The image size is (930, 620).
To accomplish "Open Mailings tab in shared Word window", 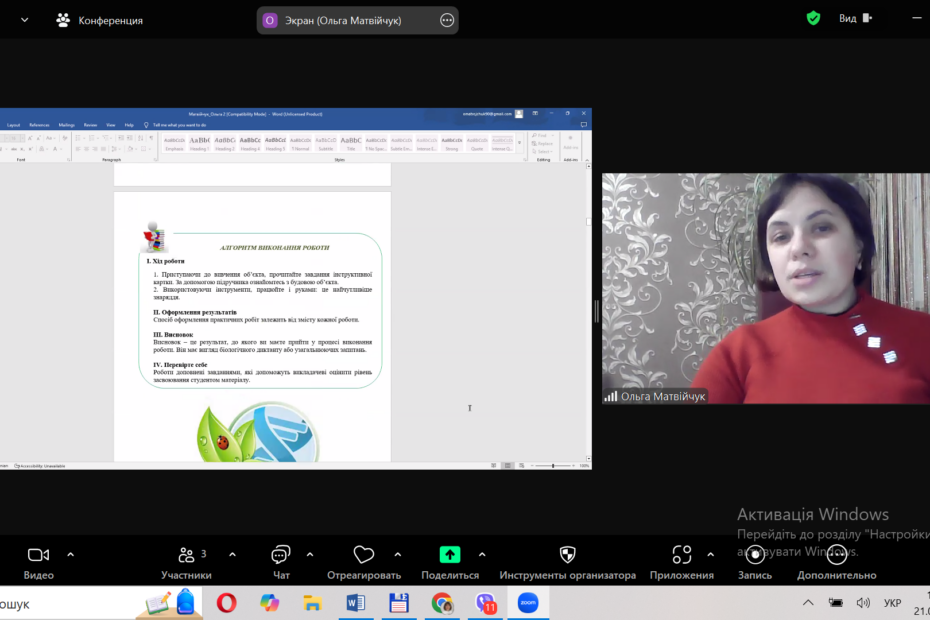I will point(66,125).
